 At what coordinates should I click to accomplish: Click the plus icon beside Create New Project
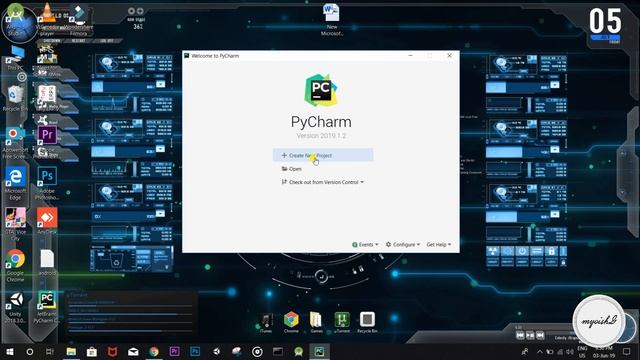284,155
